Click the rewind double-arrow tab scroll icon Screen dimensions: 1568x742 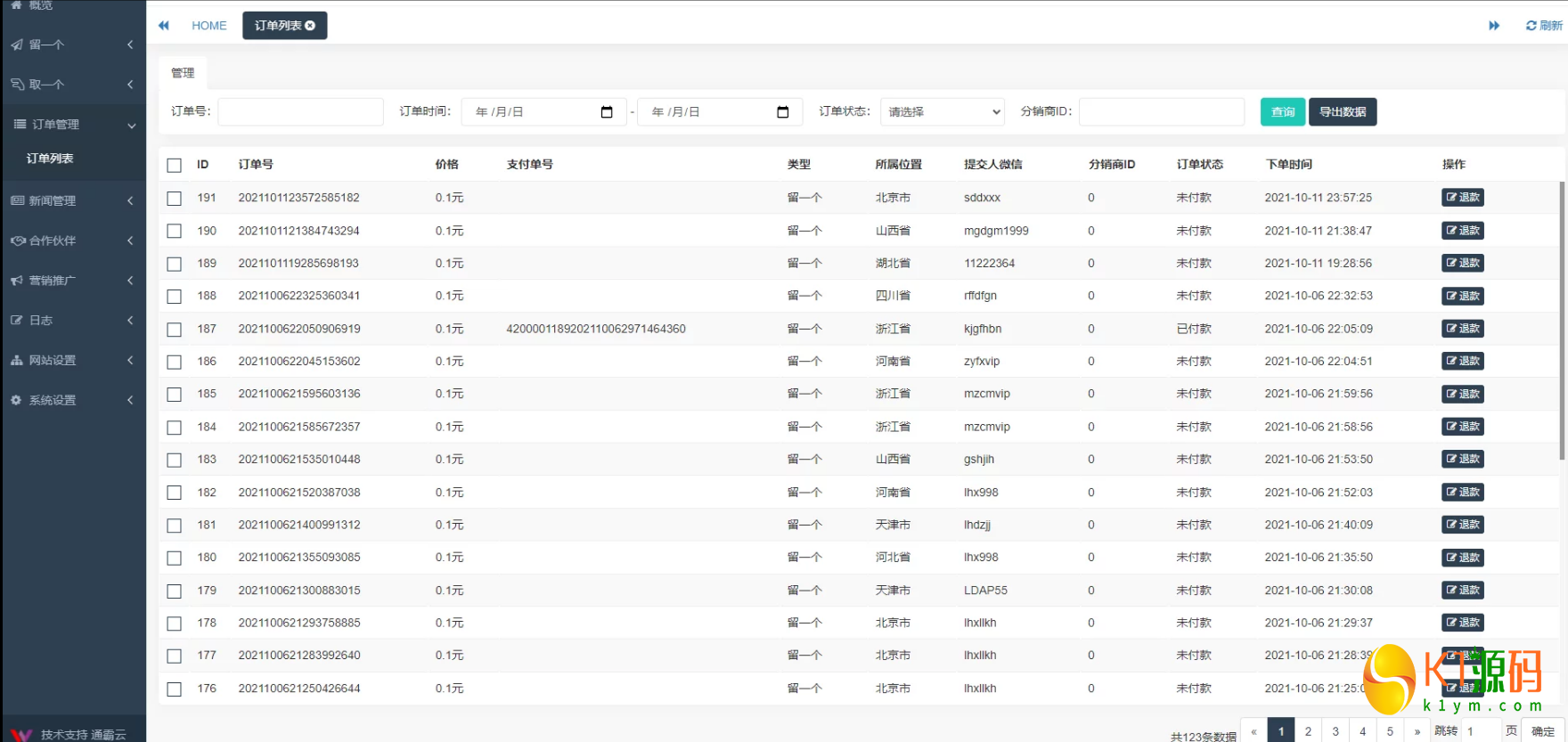tap(164, 26)
